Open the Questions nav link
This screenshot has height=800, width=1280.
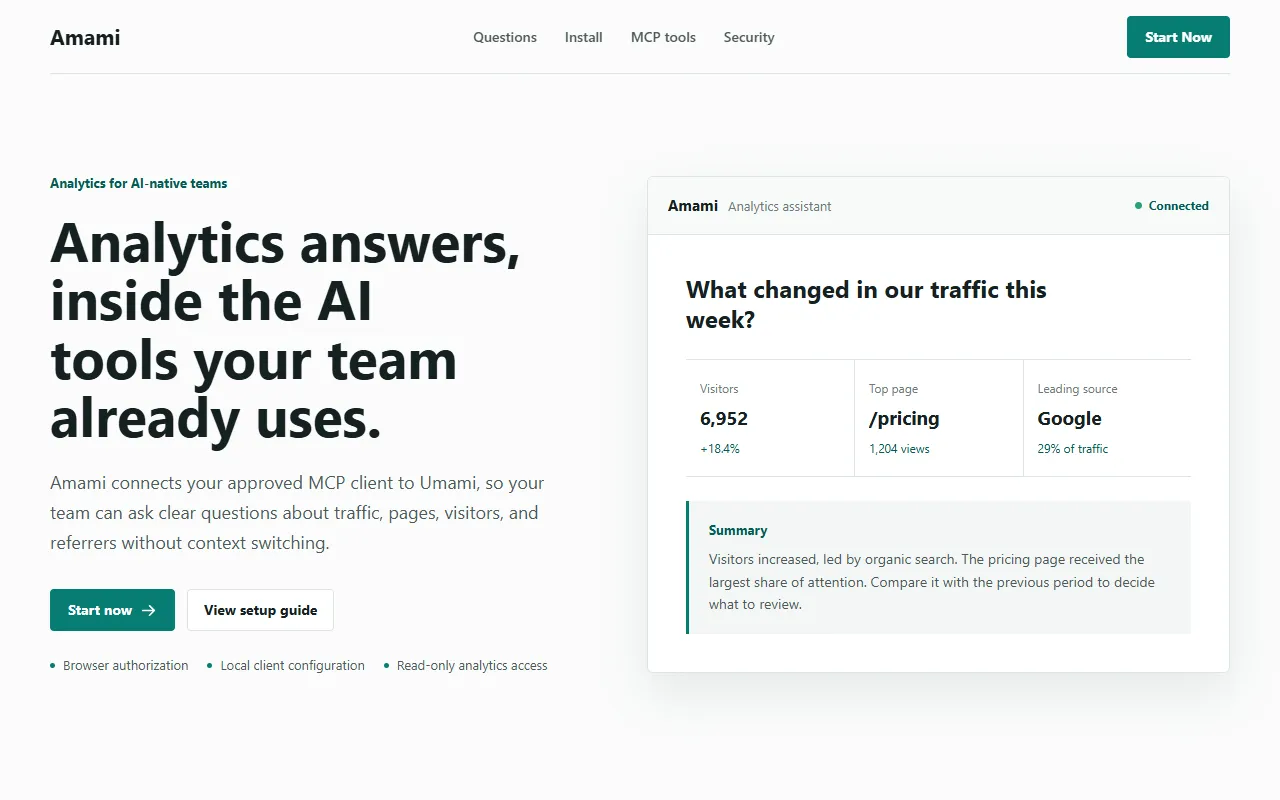click(505, 37)
